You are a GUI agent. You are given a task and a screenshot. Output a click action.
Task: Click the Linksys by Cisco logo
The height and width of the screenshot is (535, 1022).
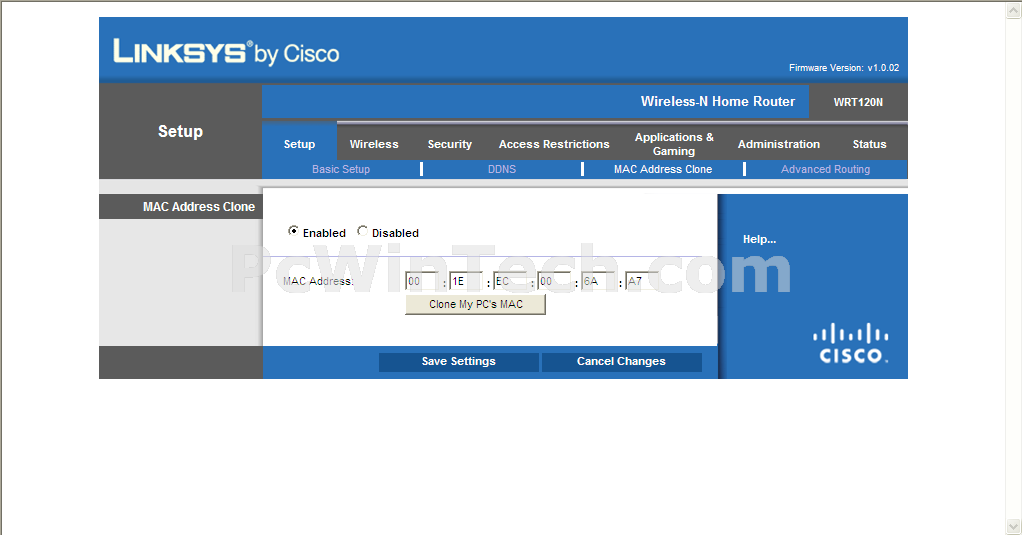coord(226,52)
